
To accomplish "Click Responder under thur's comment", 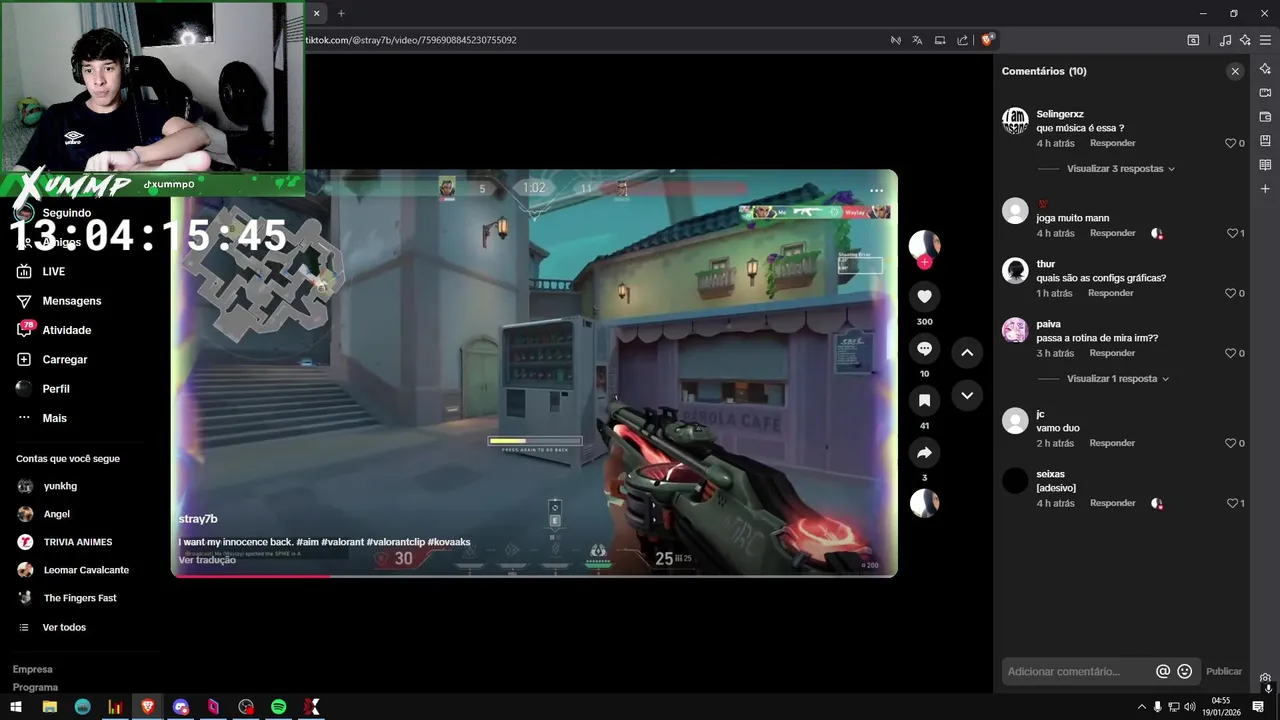I will [x=1110, y=293].
